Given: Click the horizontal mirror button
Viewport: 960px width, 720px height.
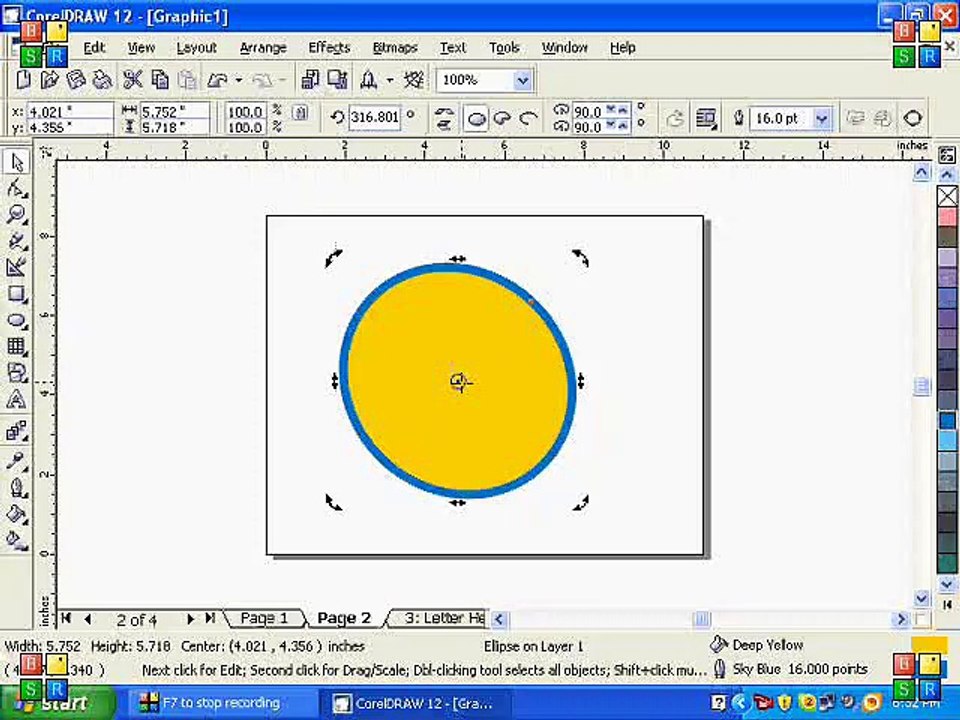Looking at the screenshot, I should click(445, 112).
